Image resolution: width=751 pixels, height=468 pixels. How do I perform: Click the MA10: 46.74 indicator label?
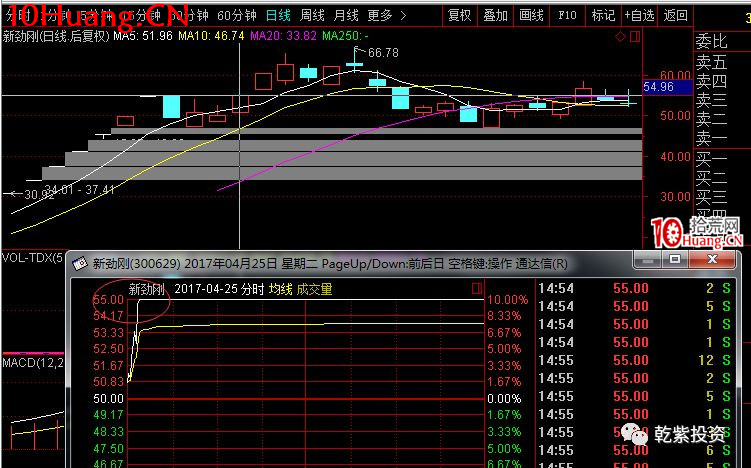click(211, 36)
